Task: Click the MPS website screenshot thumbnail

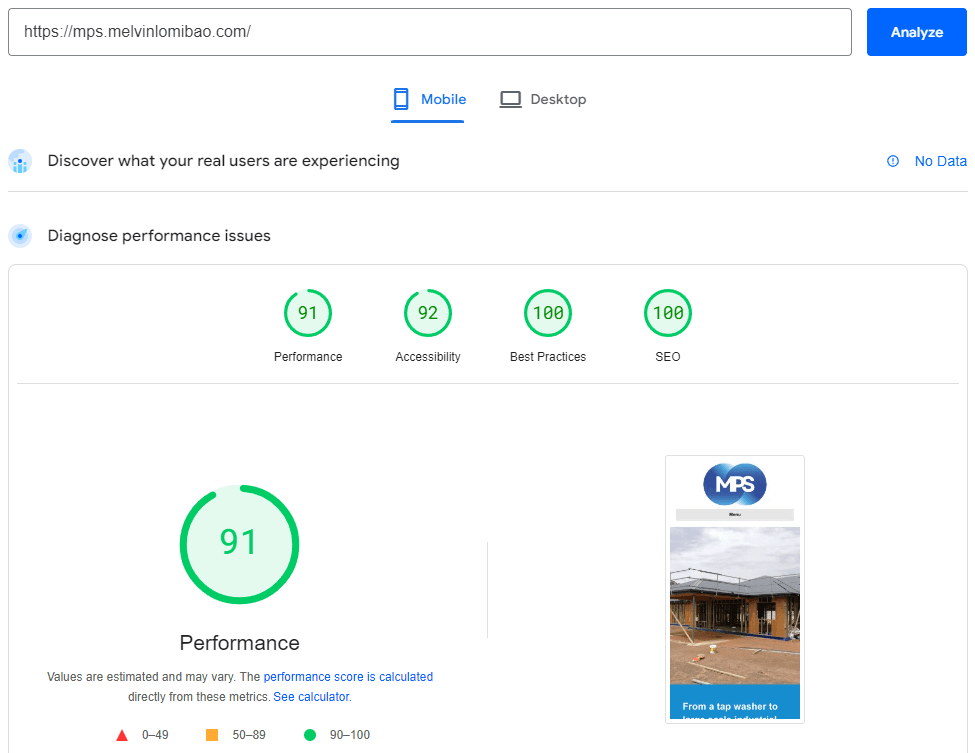Action: tap(735, 588)
